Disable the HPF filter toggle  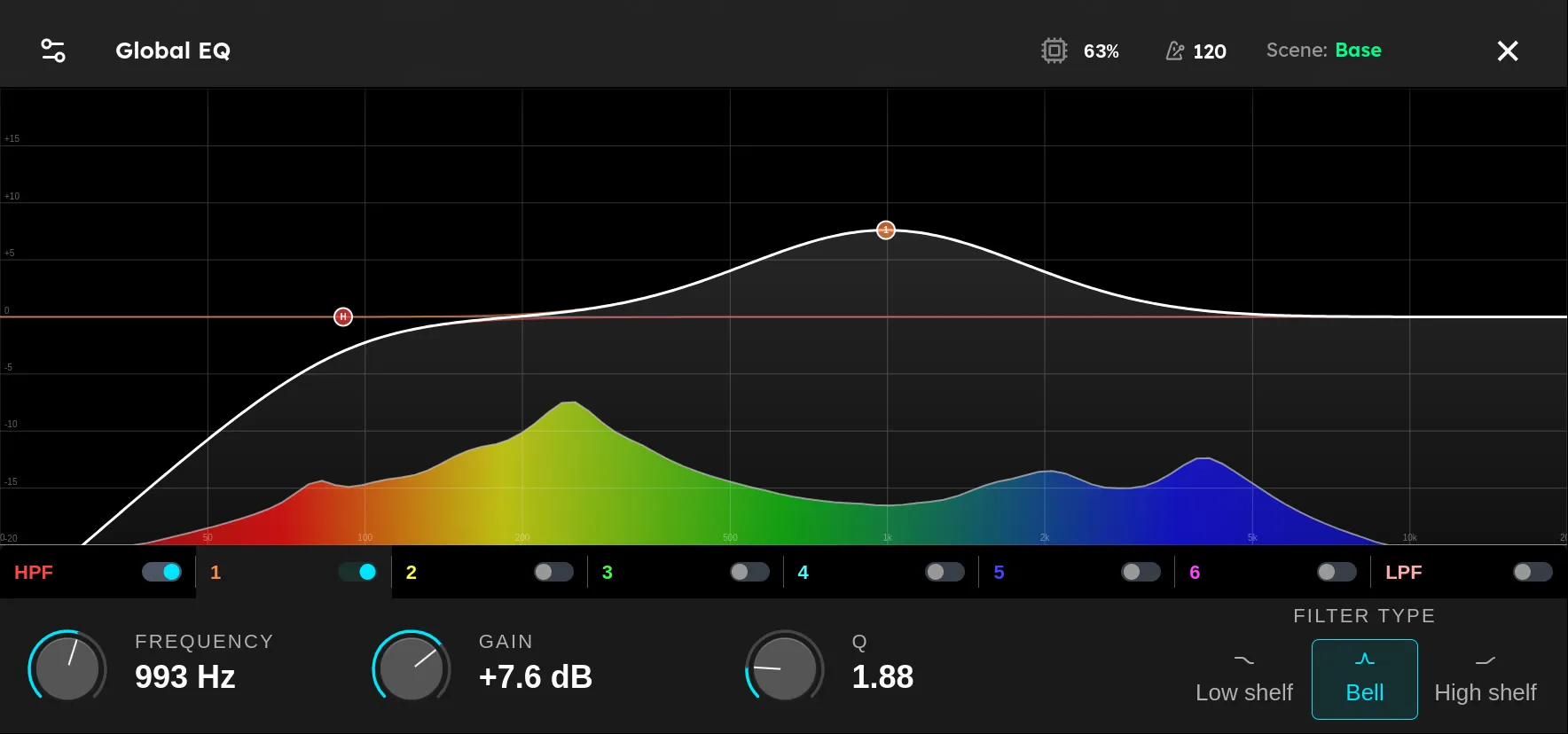pos(162,572)
